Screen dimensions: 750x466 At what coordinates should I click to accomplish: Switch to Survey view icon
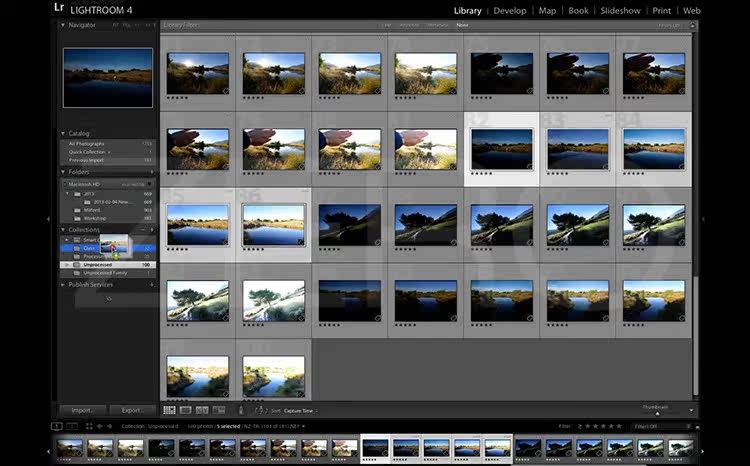pyautogui.click(x=219, y=410)
